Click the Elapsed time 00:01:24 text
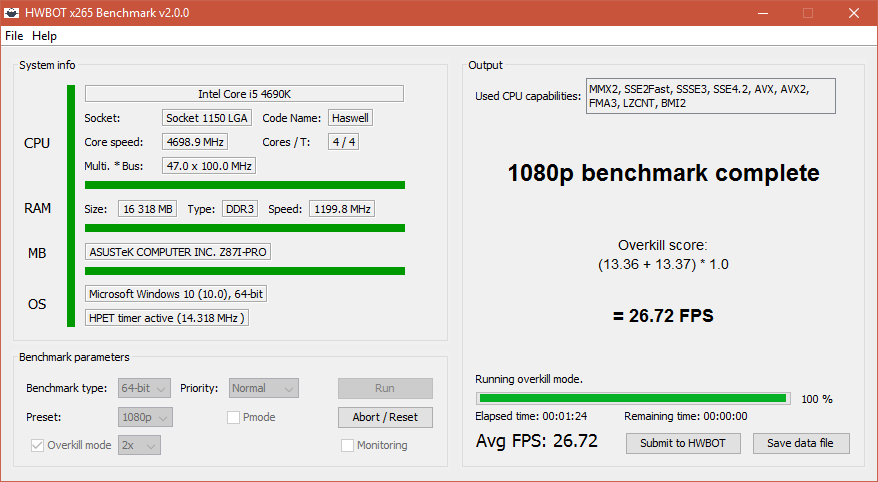This screenshot has width=878, height=482. coord(531,416)
